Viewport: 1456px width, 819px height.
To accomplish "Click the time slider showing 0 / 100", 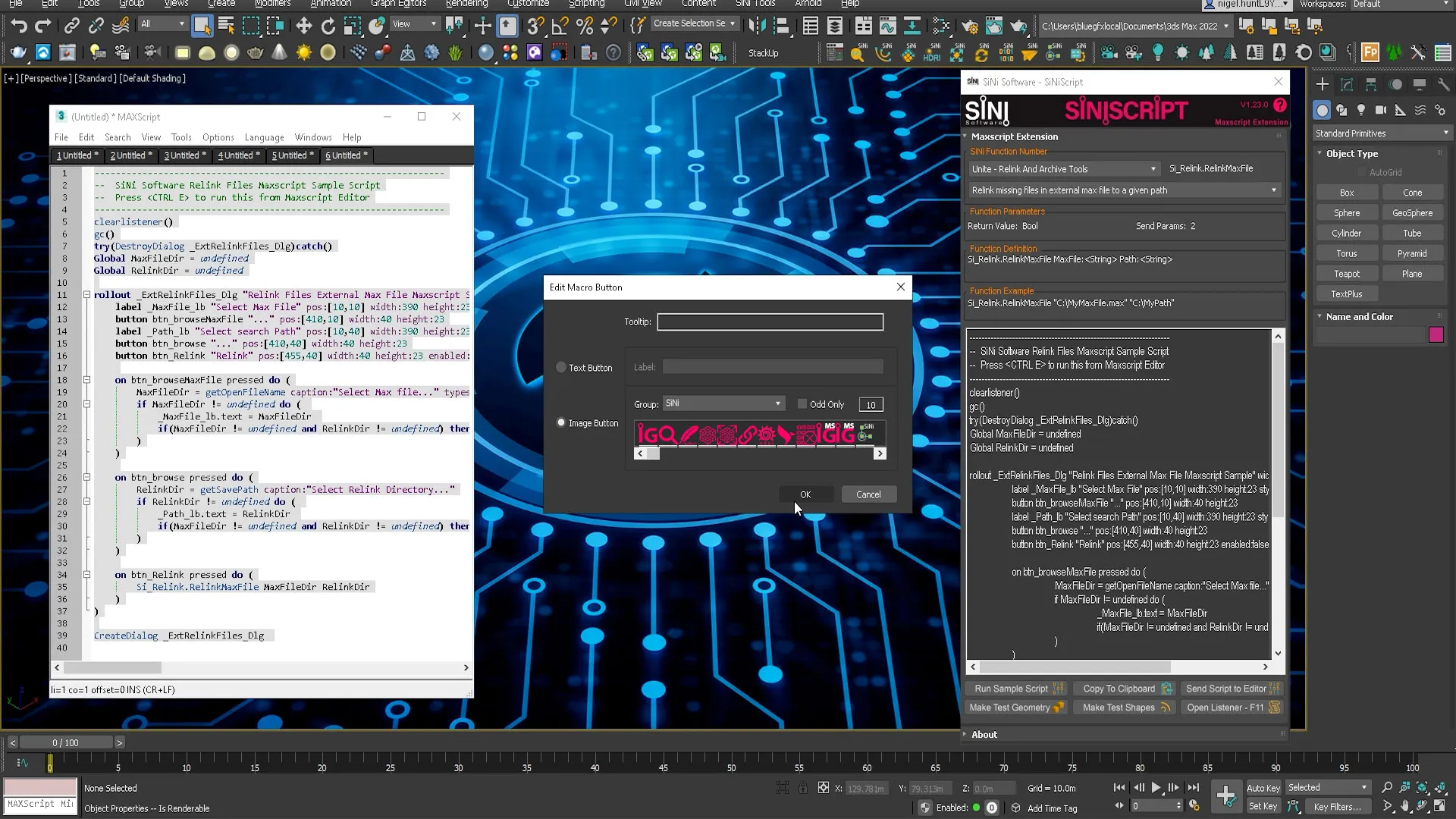I will tap(66, 742).
